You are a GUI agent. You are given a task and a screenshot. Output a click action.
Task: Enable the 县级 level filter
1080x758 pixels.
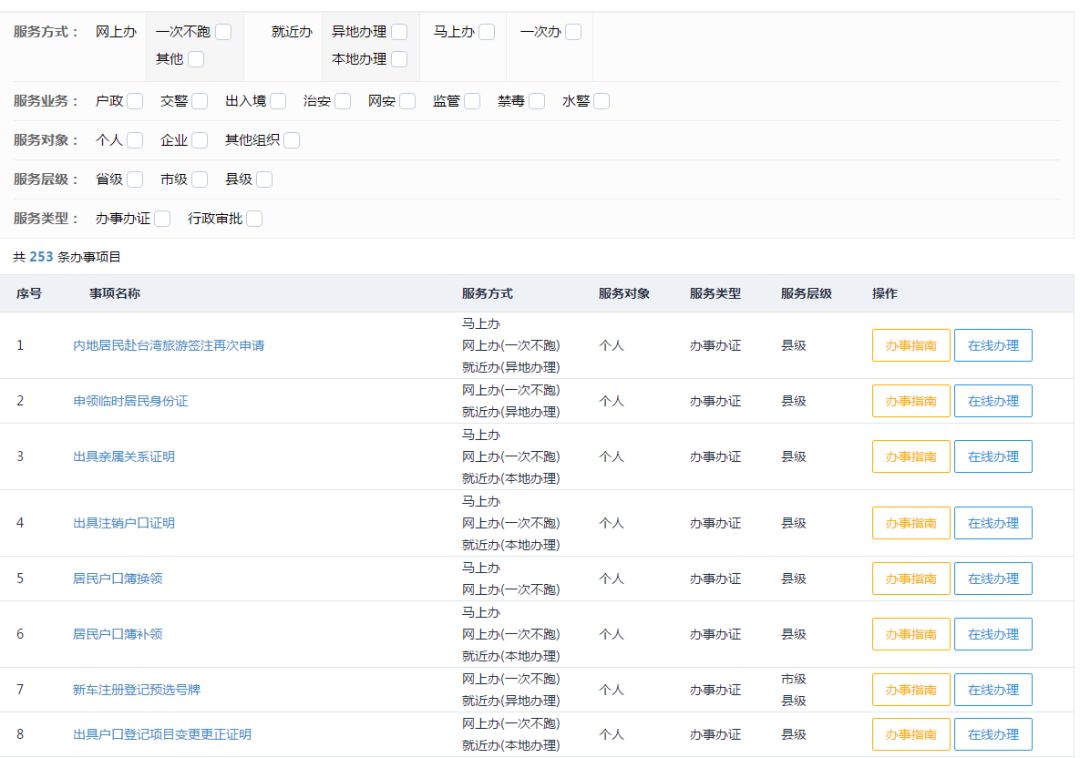pyautogui.click(x=265, y=181)
